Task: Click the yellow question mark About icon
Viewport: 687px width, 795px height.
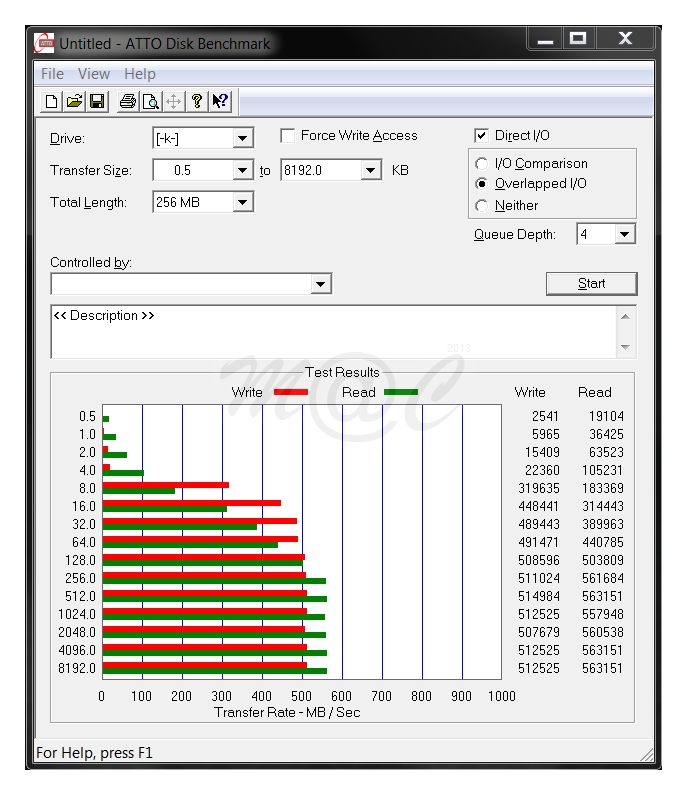Action: click(x=197, y=101)
